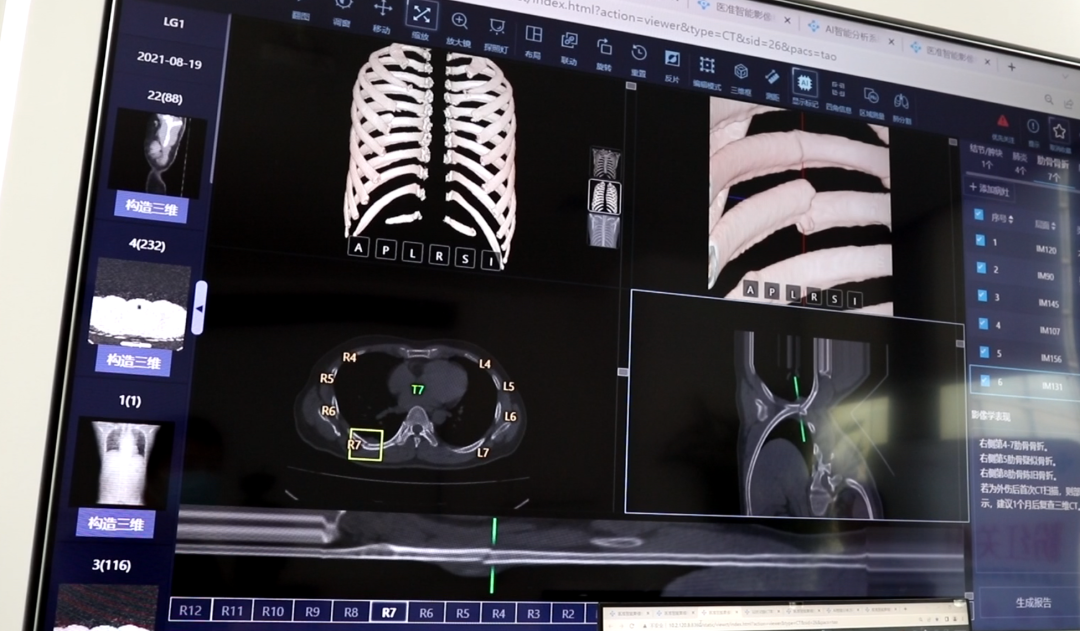Open series 4(232) thumbnail
Image resolution: width=1080 pixels, height=631 pixels.
click(x=141, y=302)
